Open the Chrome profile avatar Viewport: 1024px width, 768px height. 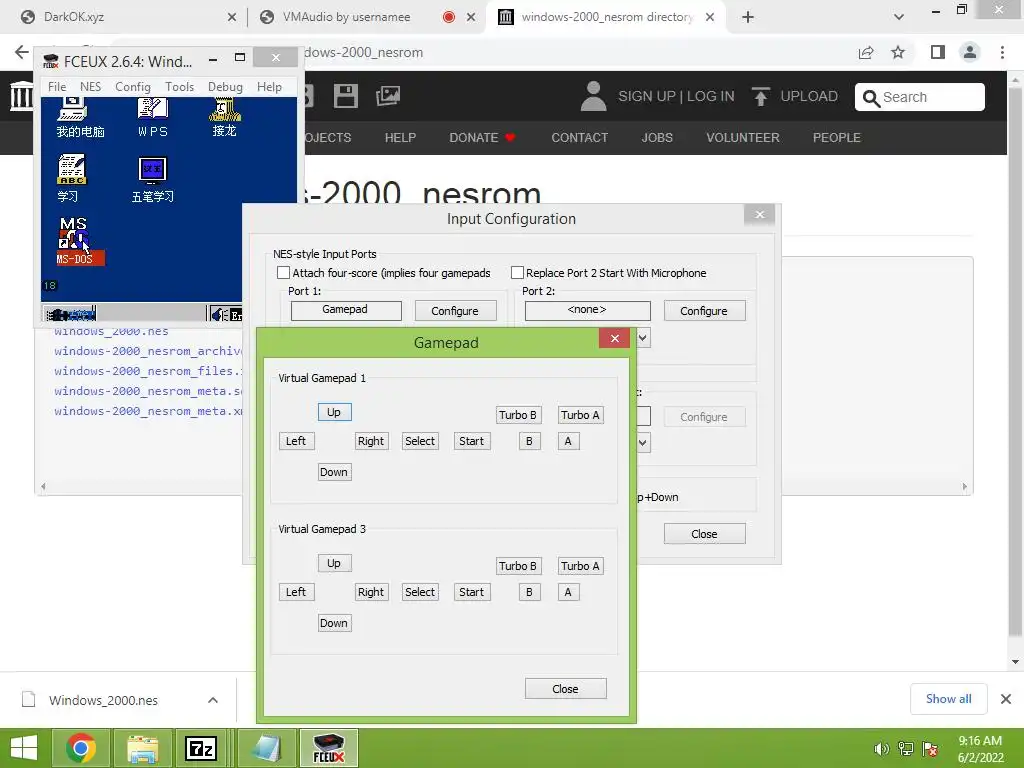pos(970,52)
